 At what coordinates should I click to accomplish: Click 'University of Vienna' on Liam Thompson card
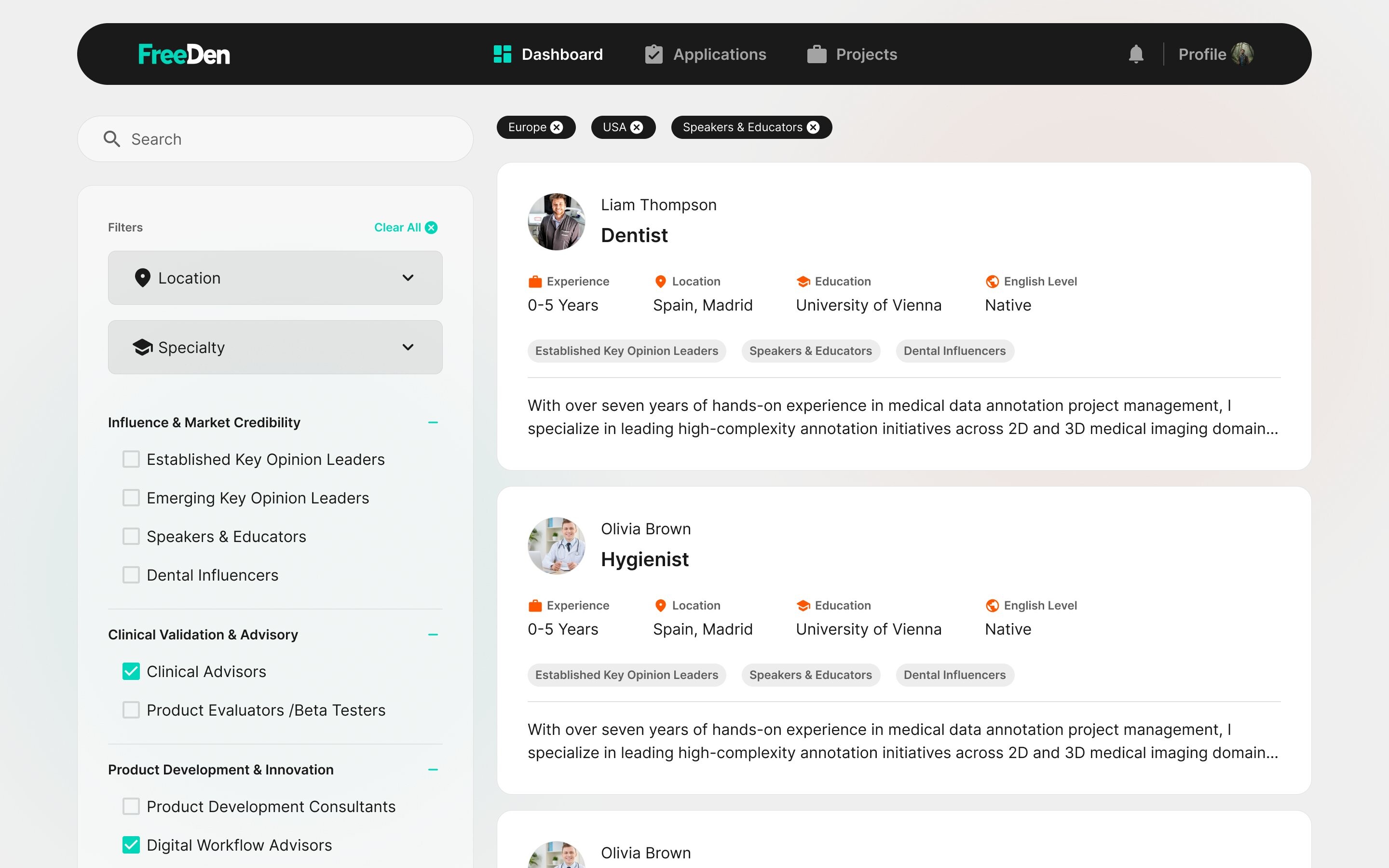pos(869,305)
